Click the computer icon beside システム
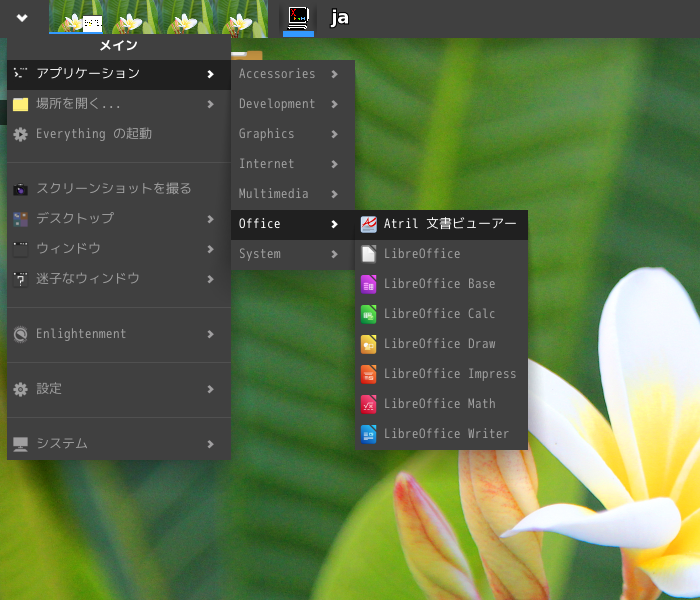The width and height of the screenshot is (700, 600). tap(20, 444)
